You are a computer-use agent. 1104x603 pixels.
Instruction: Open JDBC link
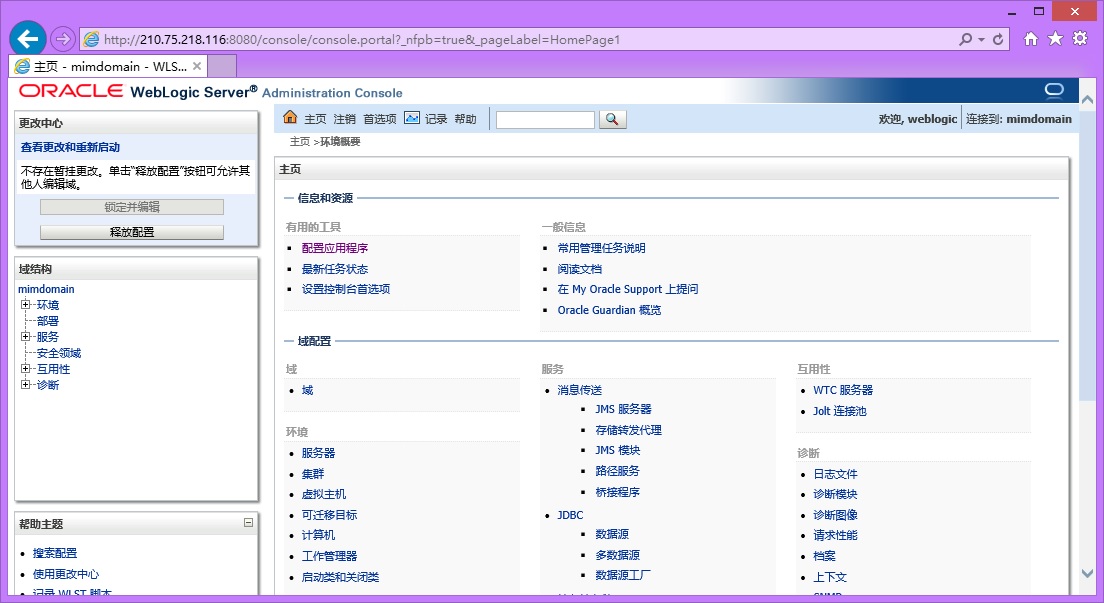click(570, 515)
